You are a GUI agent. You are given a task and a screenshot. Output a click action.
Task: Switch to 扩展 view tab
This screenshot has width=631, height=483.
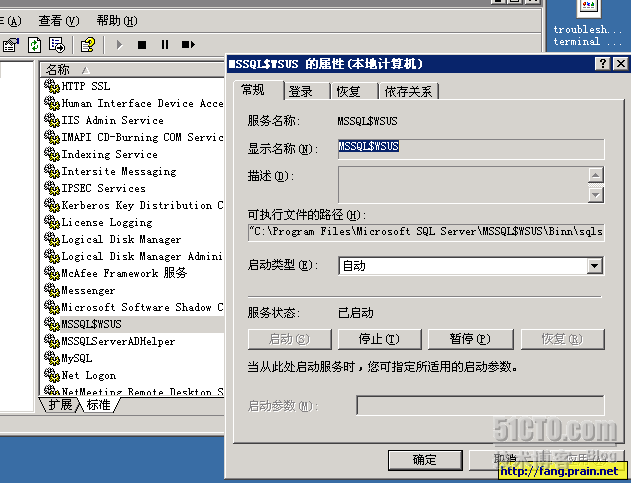point(60,405)
